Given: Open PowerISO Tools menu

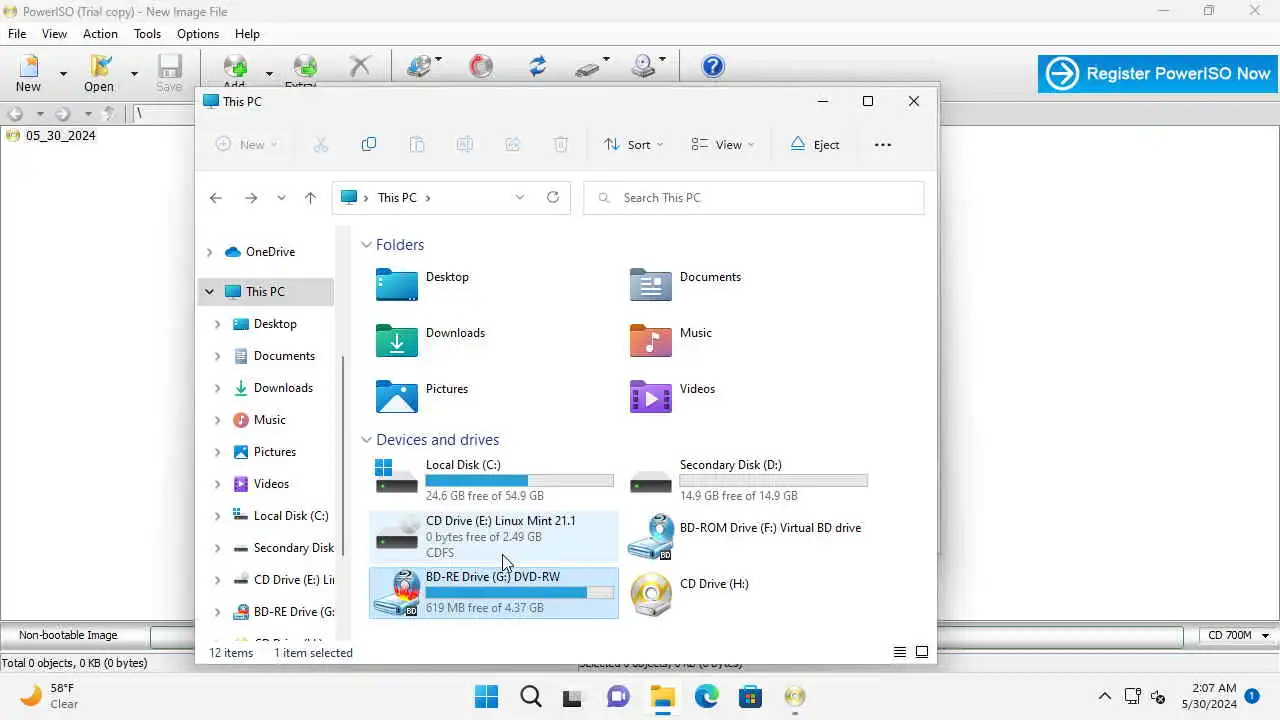Looking at the screenshot, I should (x=147, y=34).
